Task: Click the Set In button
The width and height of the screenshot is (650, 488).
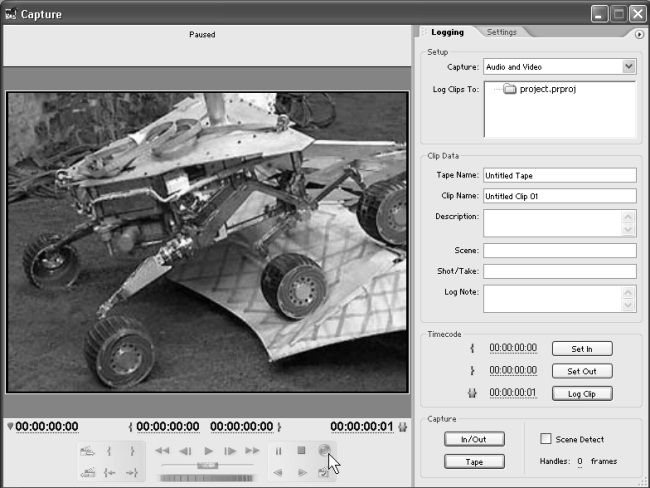Action: tap(581, 349)
